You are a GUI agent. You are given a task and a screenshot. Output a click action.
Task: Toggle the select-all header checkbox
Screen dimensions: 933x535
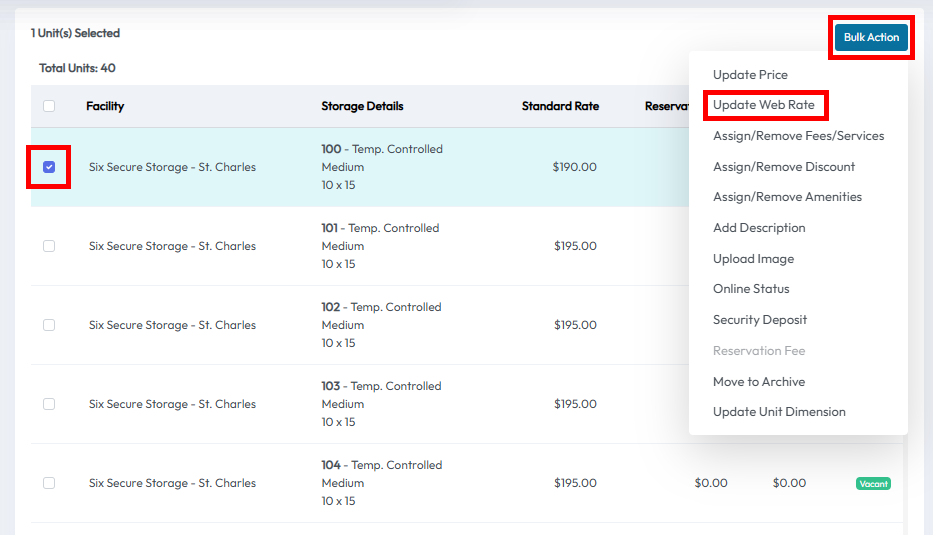point(49,106)
